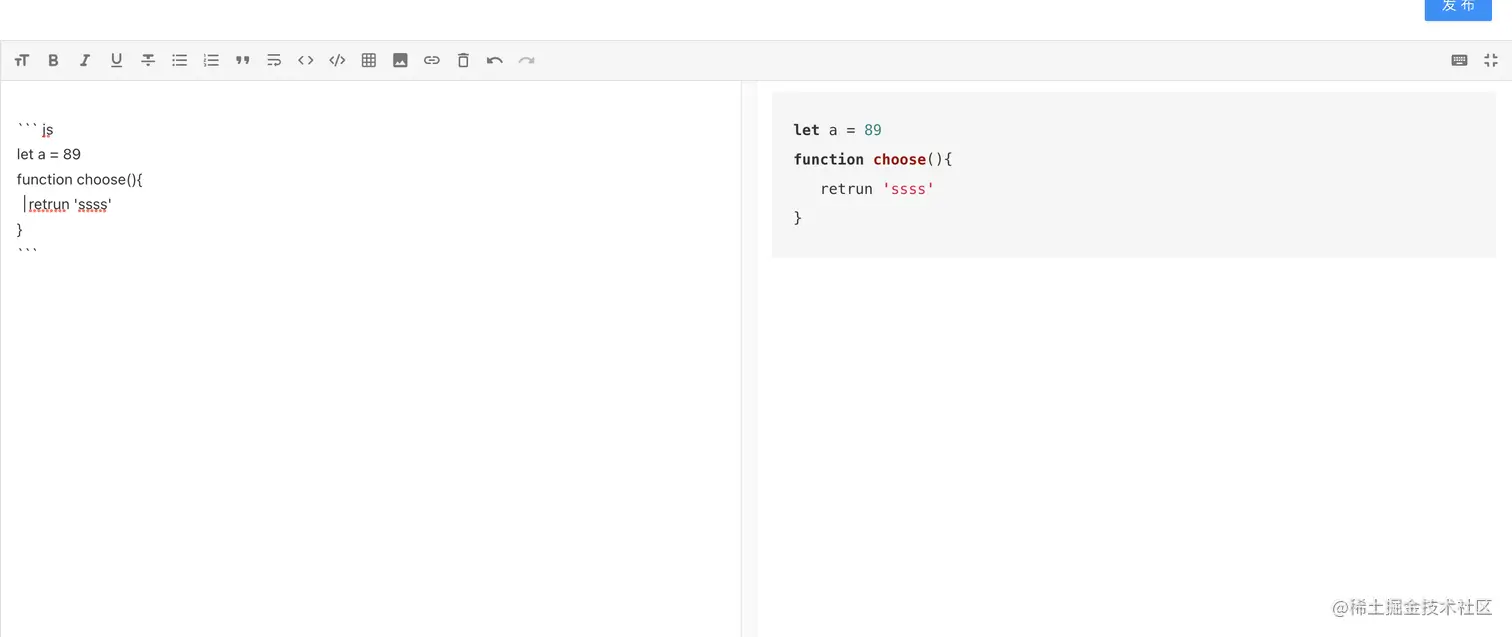
Task: Toggle fullscreen editor mode
Action: (1491, 60)
